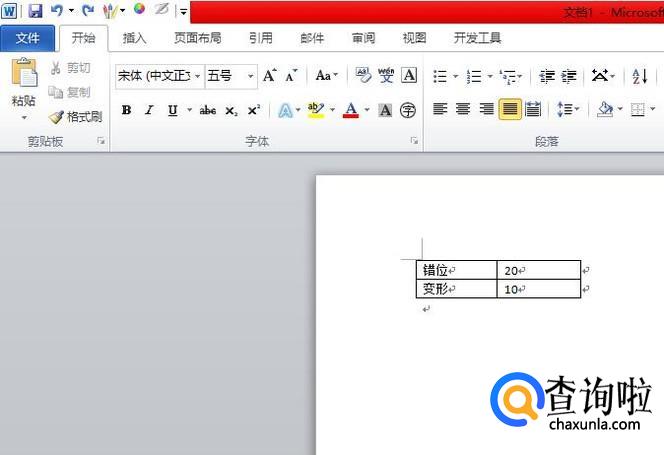Click the 粘贴 Paste clipboard icon
This screenshot has height=455, width=664.
24,73
